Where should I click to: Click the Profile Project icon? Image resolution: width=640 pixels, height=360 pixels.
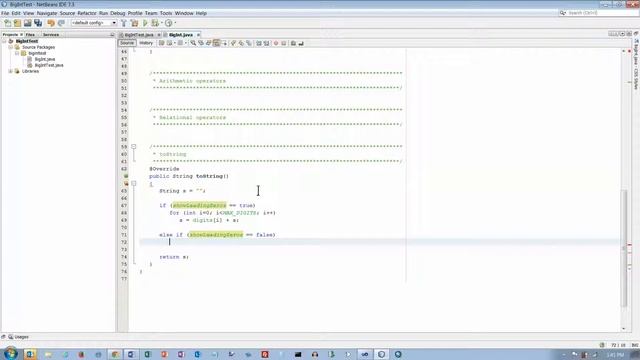click(x=168, y=23)
